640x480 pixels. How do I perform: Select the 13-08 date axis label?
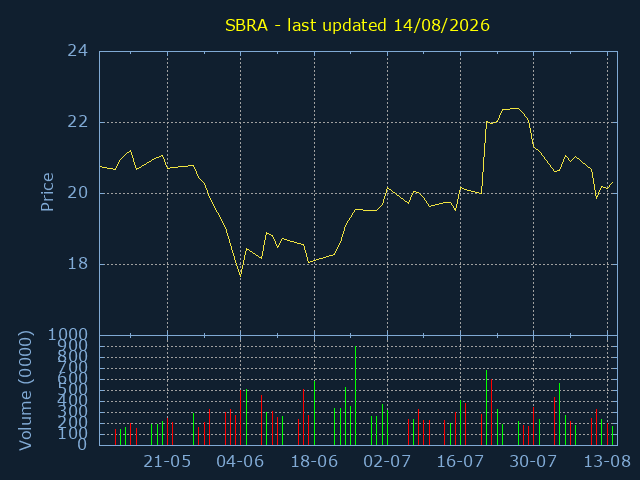[607, 462]
